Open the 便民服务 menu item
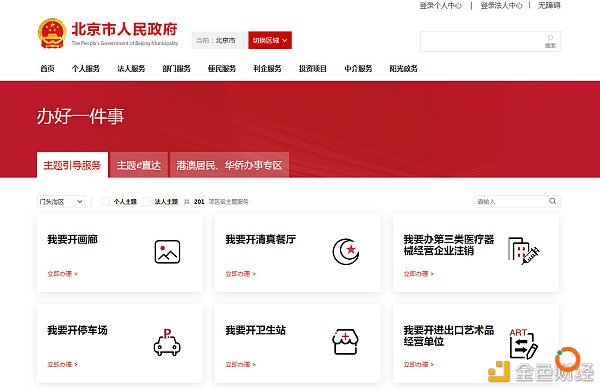 point(222,68)
